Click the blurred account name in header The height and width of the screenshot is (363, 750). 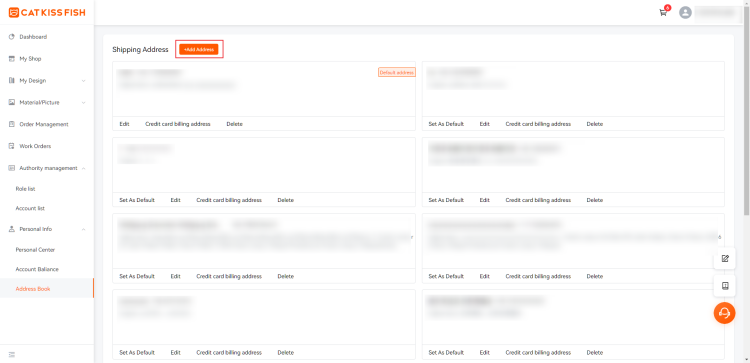coord(716,13)
